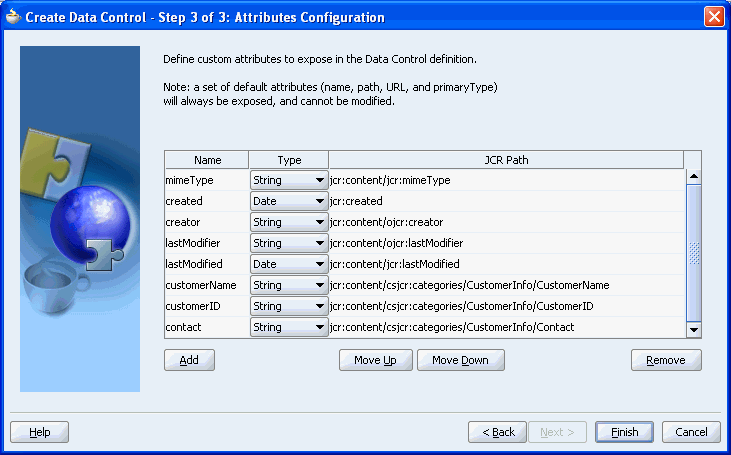Viewport: 731px width, 455px height.
Task: Click the Java cup title bar icon
Action: tap(14, 17)
